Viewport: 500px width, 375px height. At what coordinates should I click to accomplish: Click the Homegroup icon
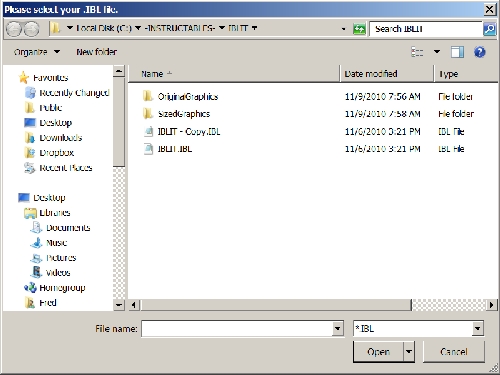(30, 287)
